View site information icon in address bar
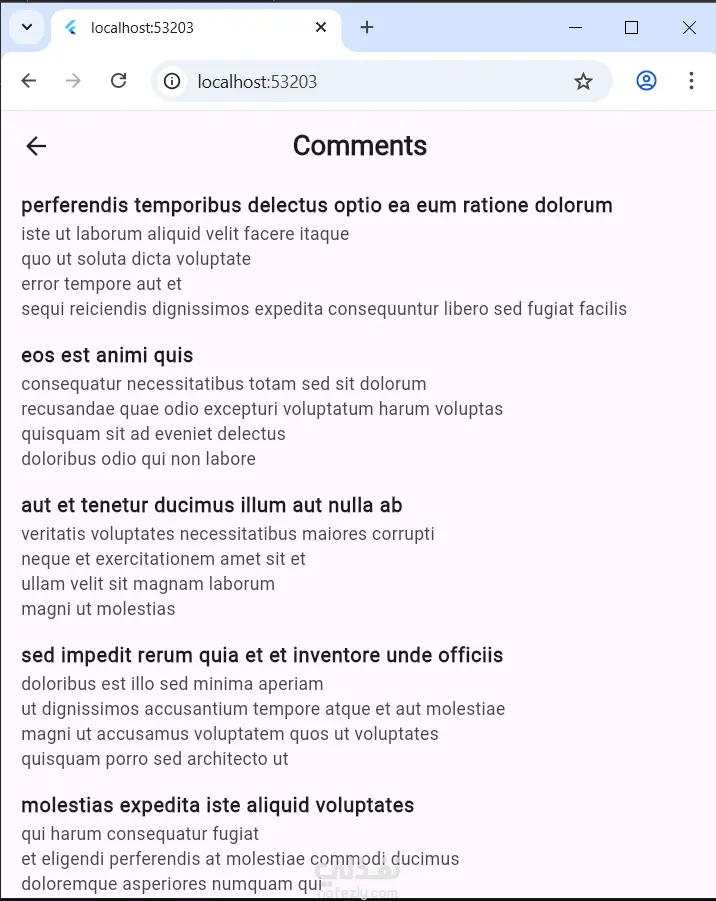 (172, 82)
